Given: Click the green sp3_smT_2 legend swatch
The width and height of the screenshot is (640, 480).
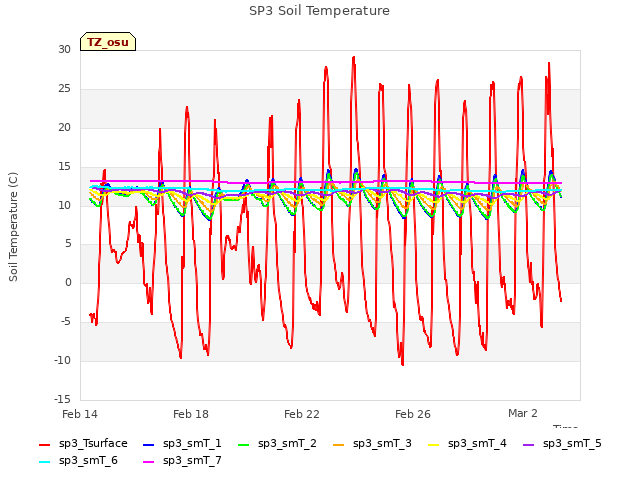Looking at the screenshot, I should [244, 444].
